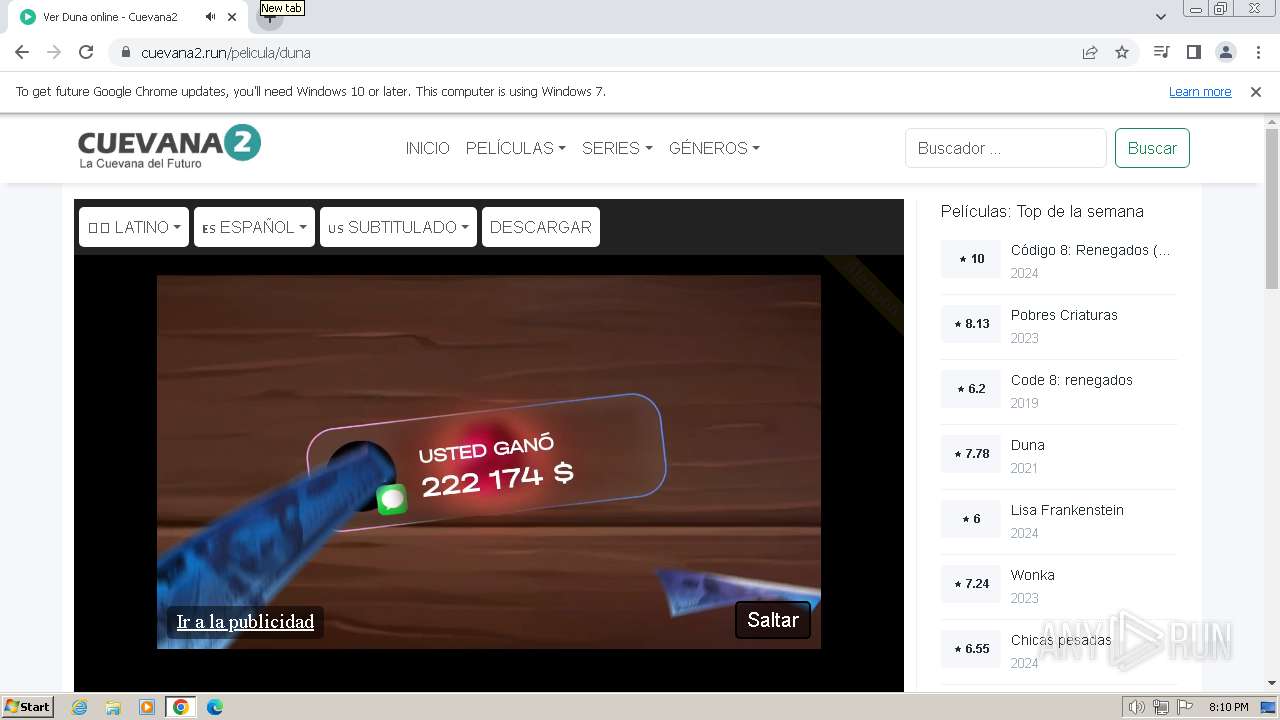Open Código 8: Renegados 2024
Screen dimensions: 1280x720
point(1090,251)
